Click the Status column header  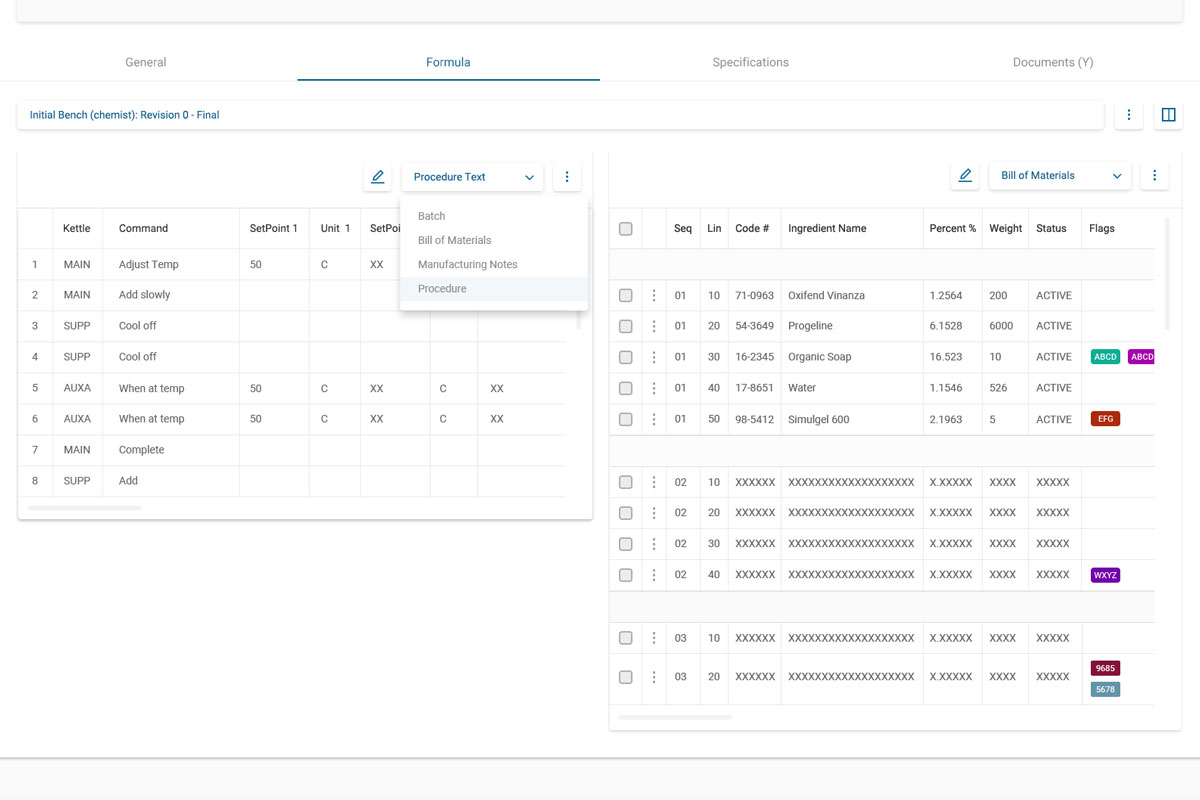coord(1051,229)
